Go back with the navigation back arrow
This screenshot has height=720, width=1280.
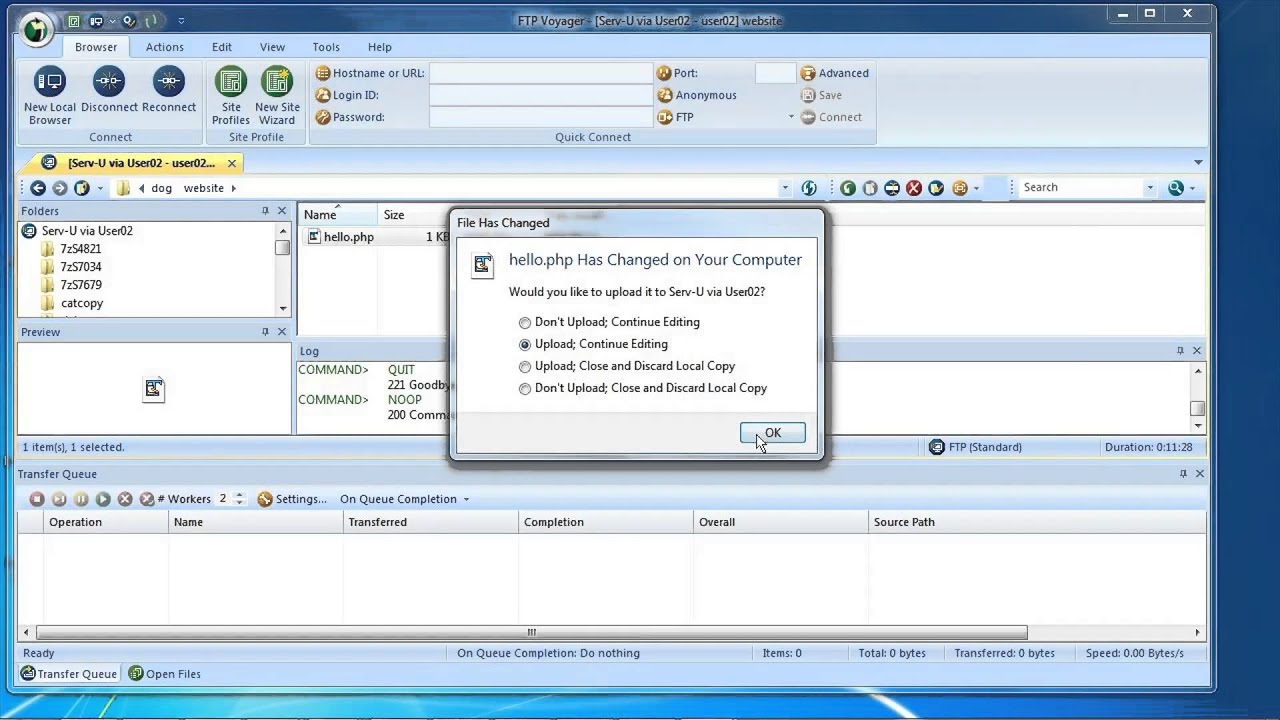click(38, 188)
